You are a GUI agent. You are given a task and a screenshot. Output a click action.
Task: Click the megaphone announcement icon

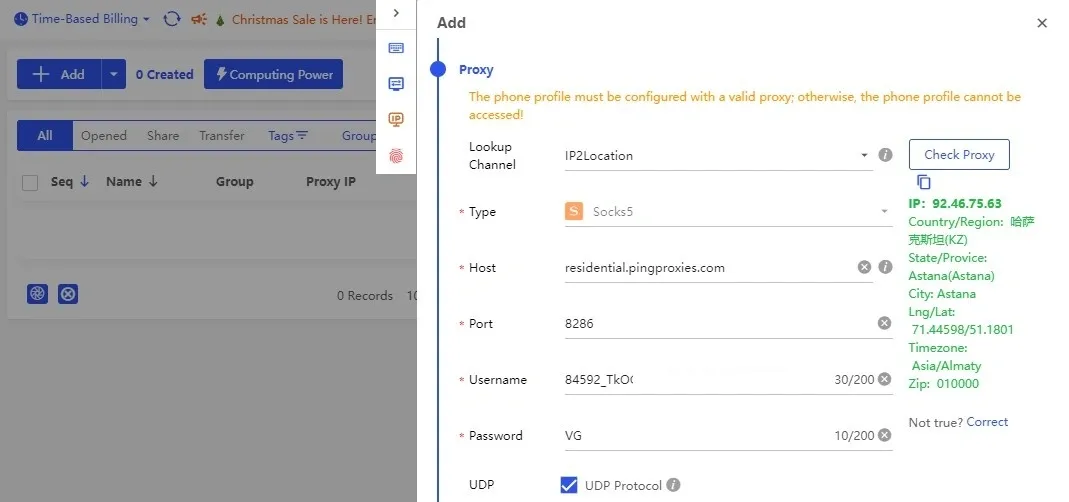point(199,19)
